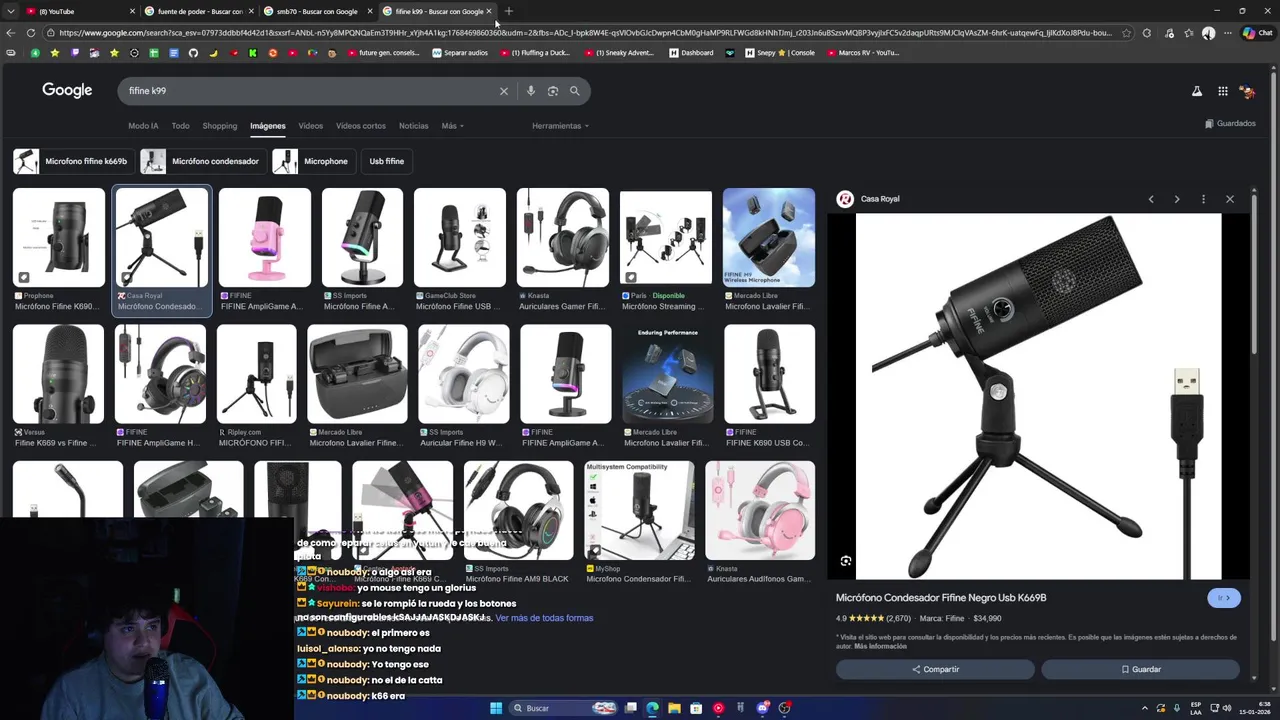The image size is (1280, 720).
Task: Switch to the YouTube browser tab
Action: click(x=78, y=11)
